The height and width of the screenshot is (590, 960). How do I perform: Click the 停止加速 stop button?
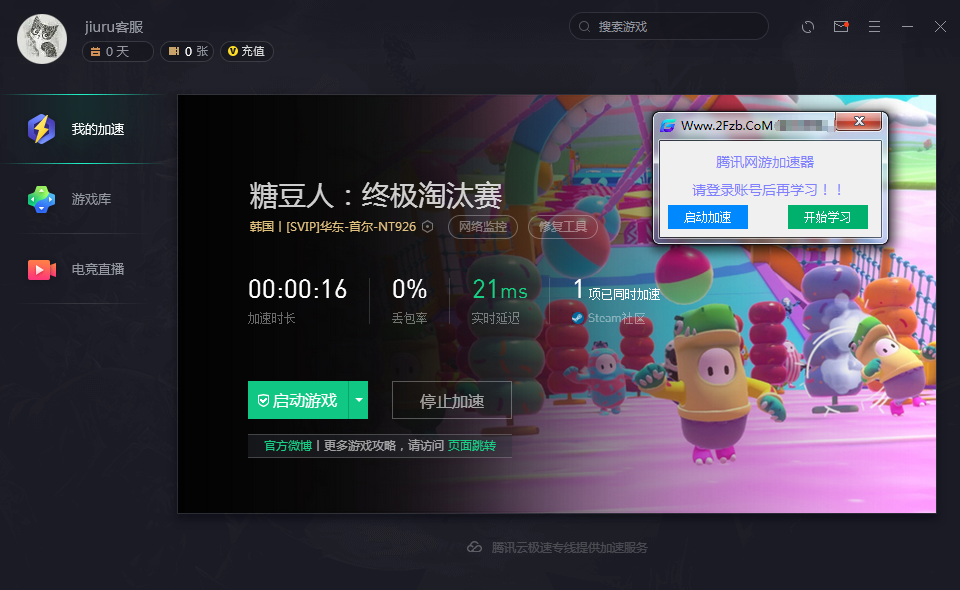click(x=452, y=400)
